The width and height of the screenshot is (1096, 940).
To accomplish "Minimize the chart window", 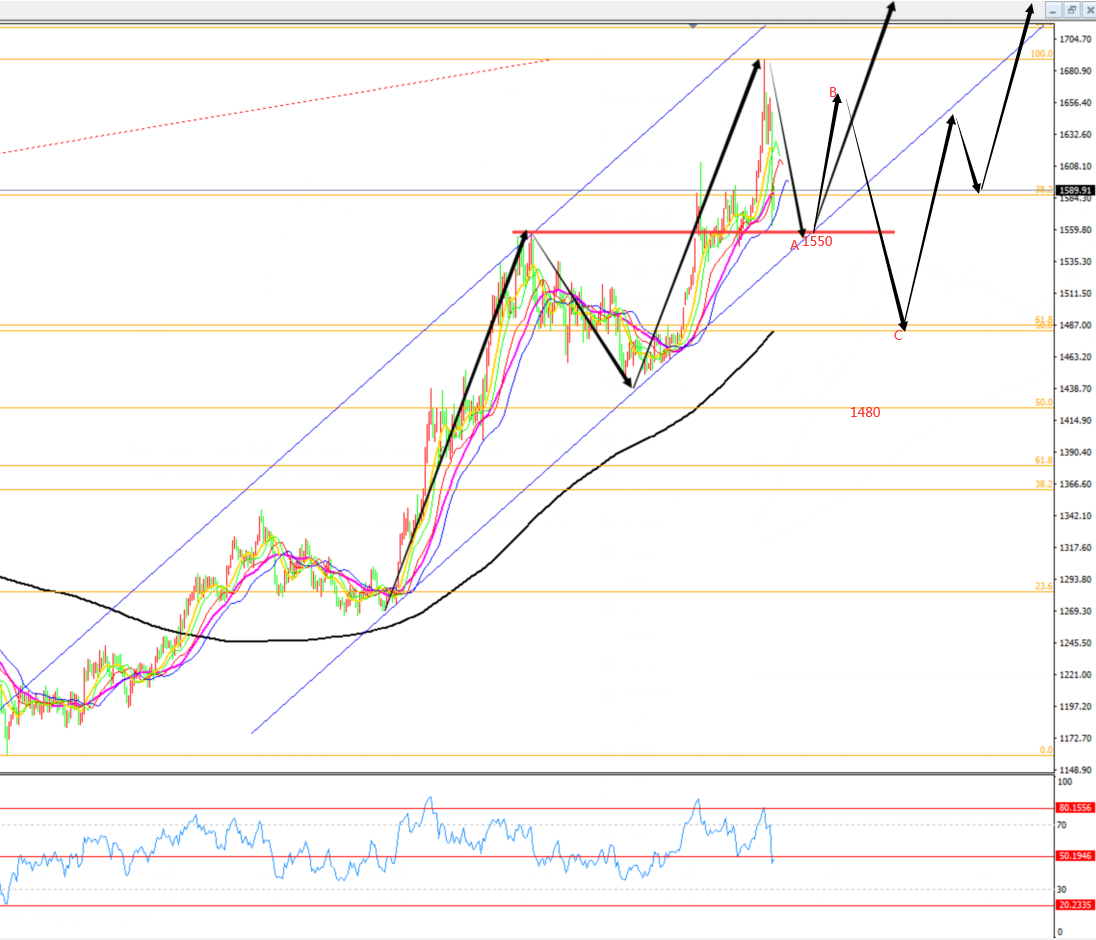I will click(x=1053, y=10).
